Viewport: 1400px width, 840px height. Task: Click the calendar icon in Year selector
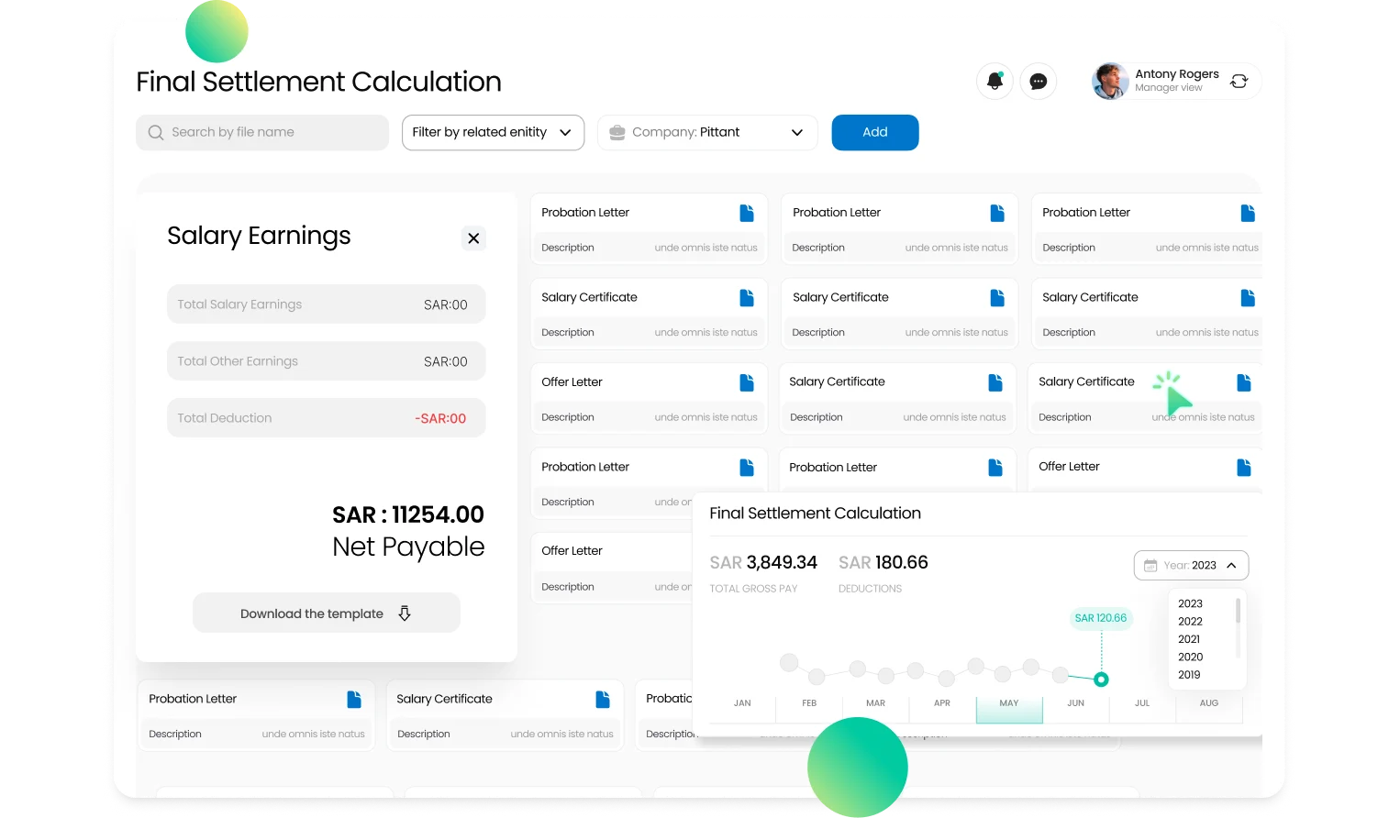[x=1150, y=566]
